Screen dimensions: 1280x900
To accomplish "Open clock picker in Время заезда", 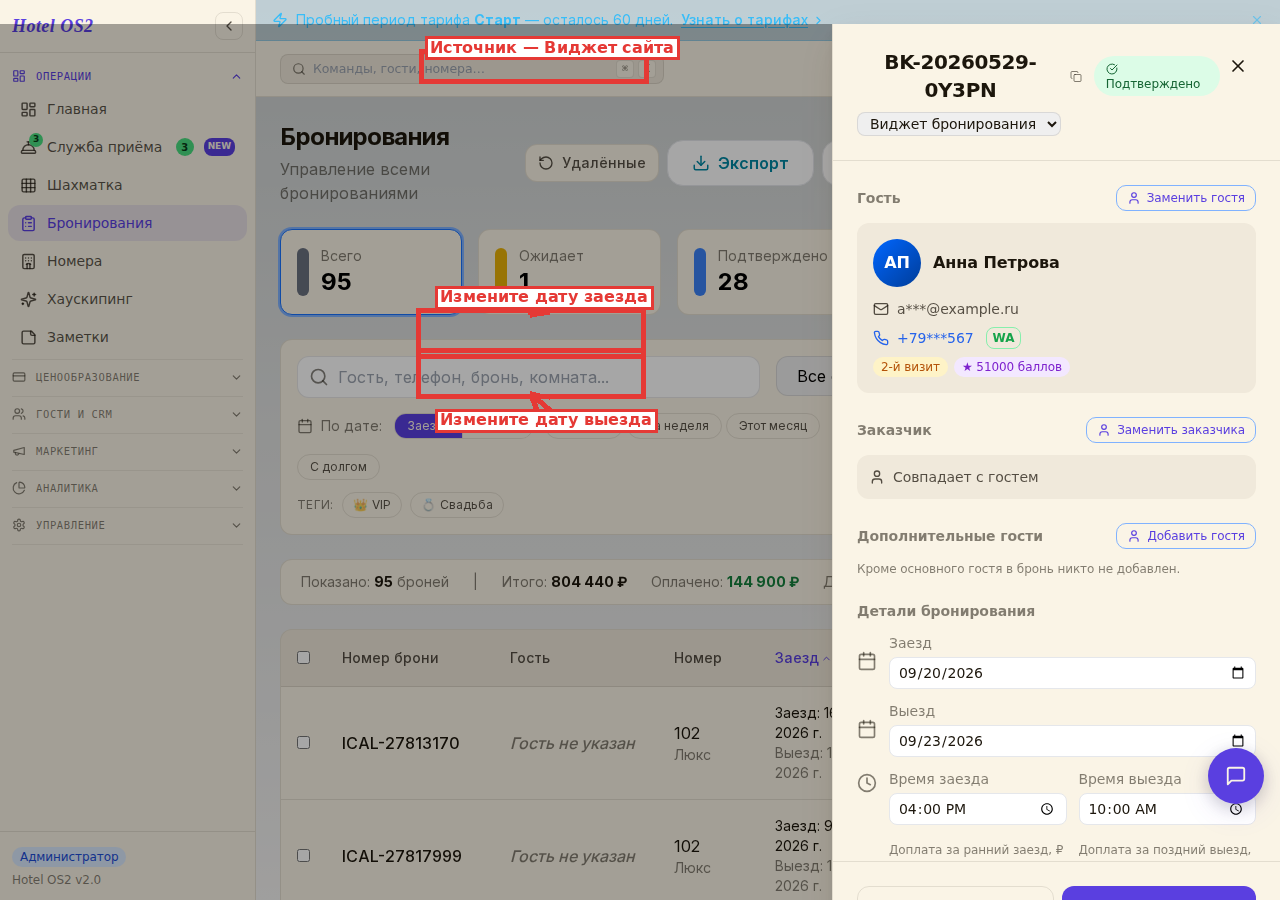I will click(1047, 809).
